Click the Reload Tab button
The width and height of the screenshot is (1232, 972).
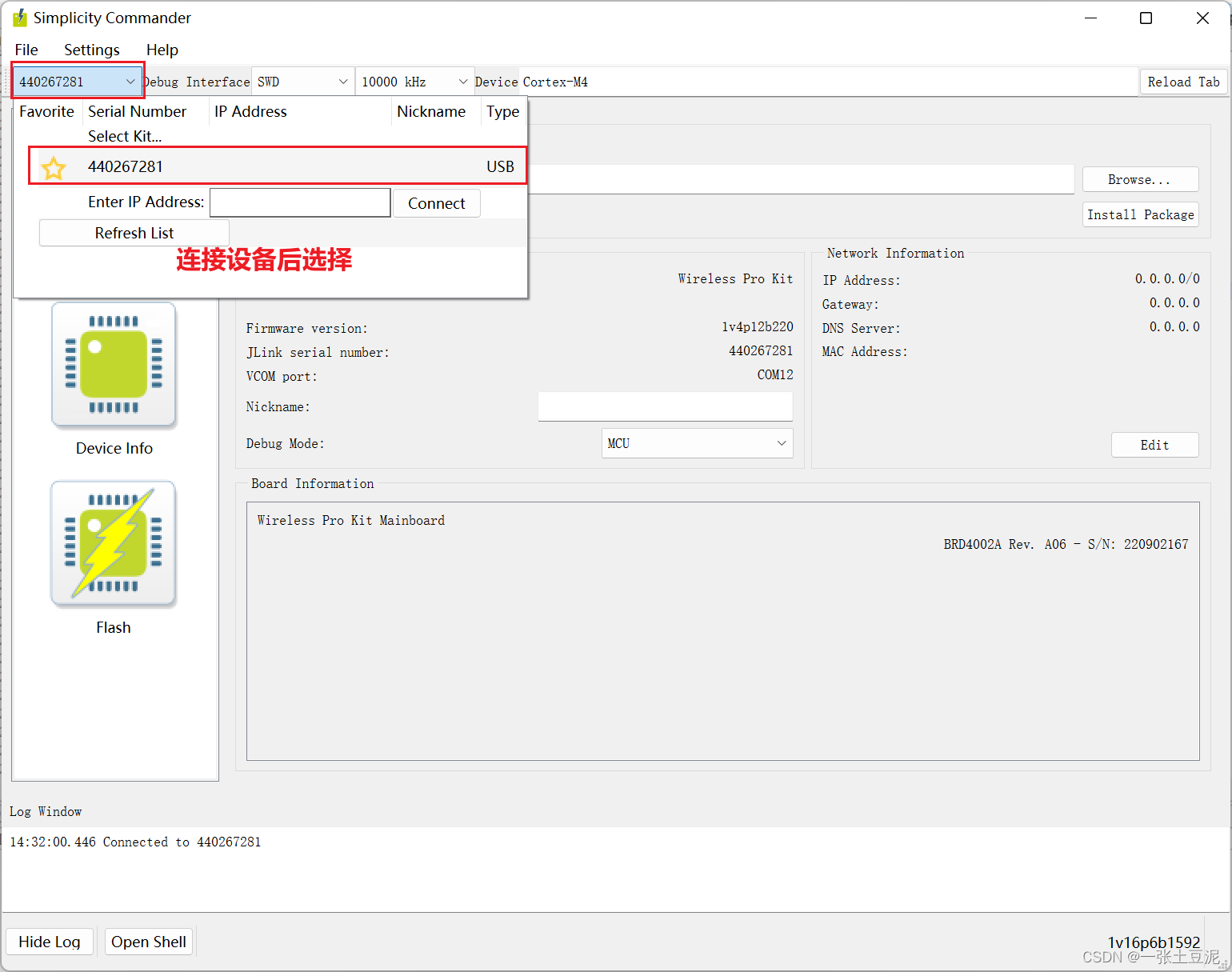coord(1183,82)
